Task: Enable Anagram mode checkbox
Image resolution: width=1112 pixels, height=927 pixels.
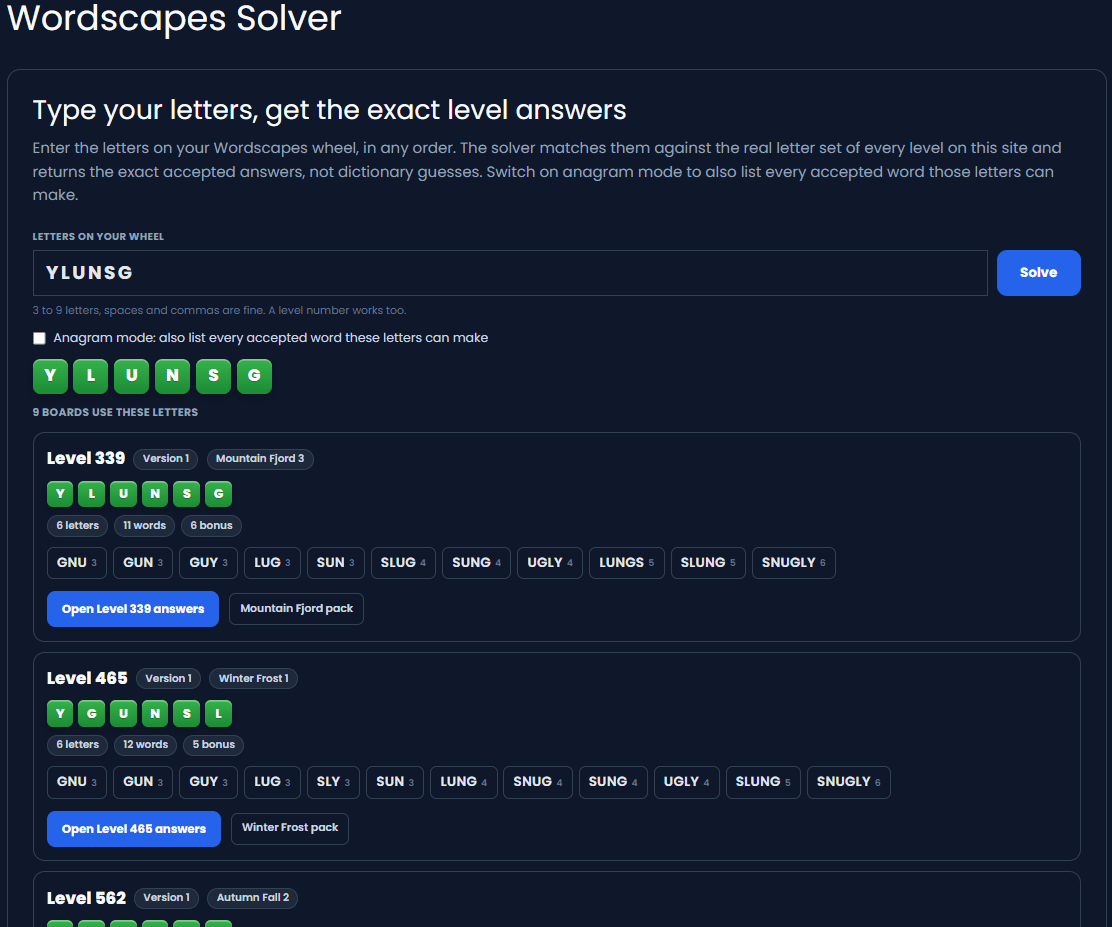Action: (40, 338)
